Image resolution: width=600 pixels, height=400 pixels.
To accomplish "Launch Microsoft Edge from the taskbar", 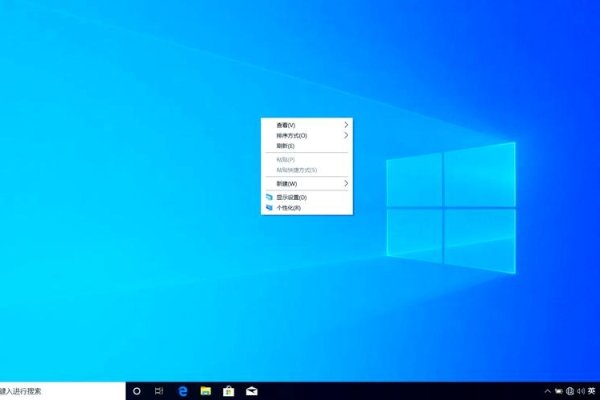I will click(x=183, y=391).
